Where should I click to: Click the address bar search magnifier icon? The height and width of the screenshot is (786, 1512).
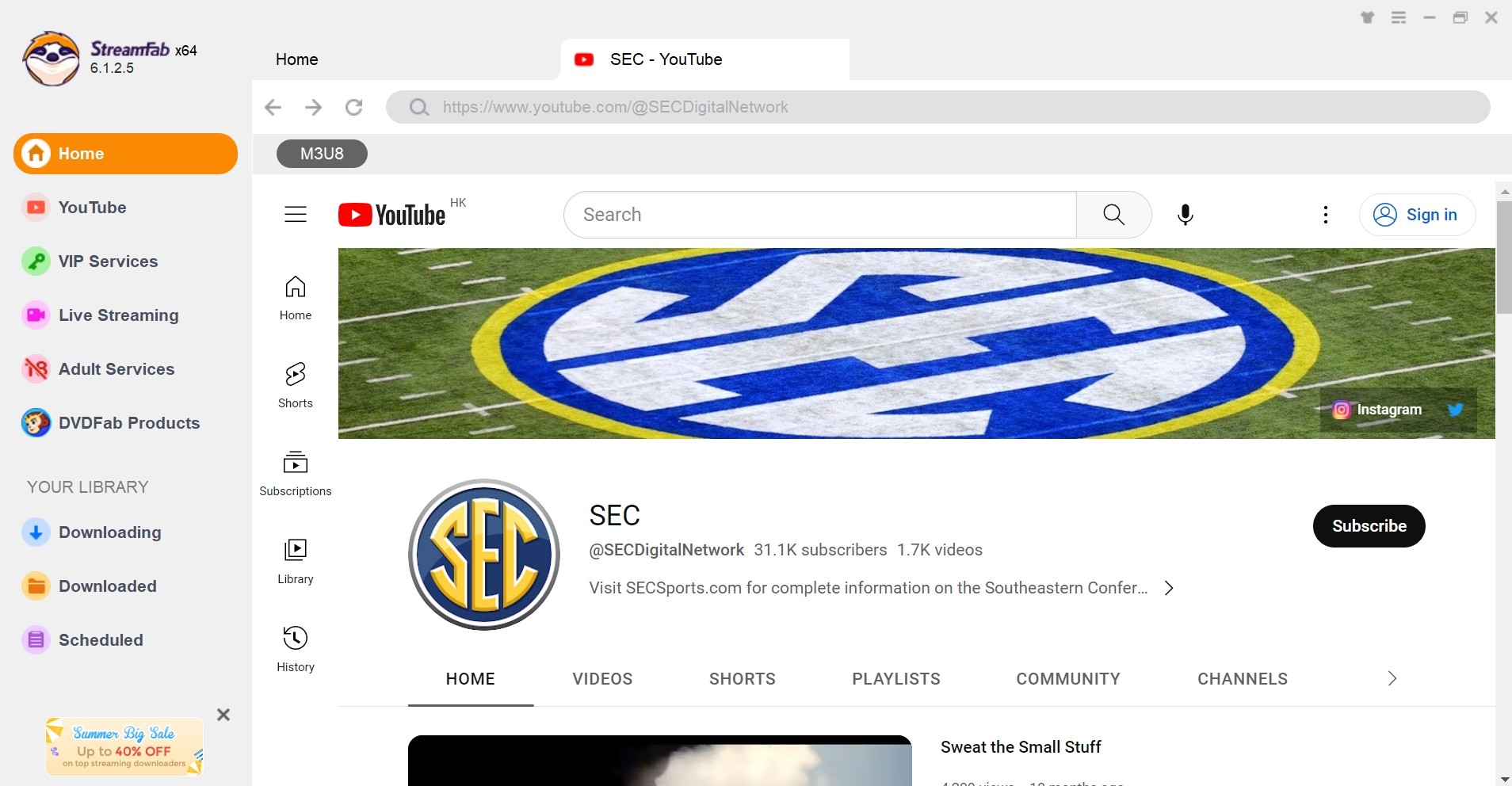419,107
